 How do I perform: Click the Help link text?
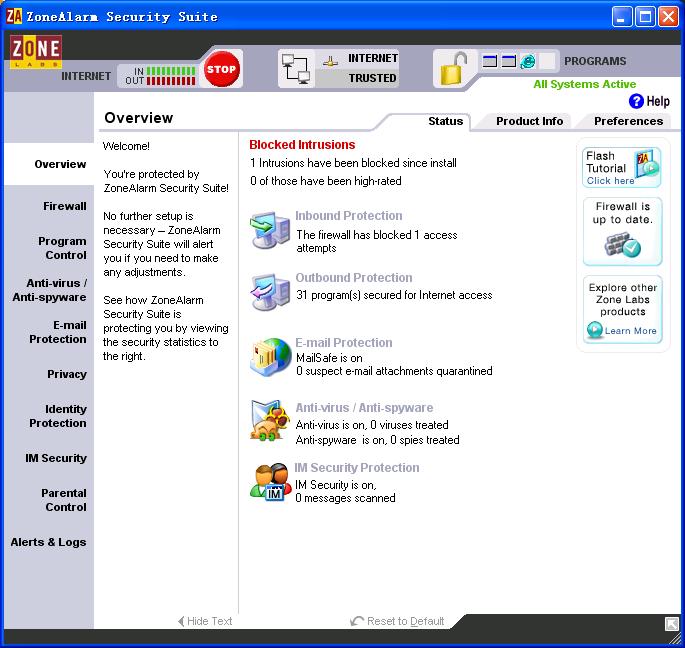pos(657,101)
